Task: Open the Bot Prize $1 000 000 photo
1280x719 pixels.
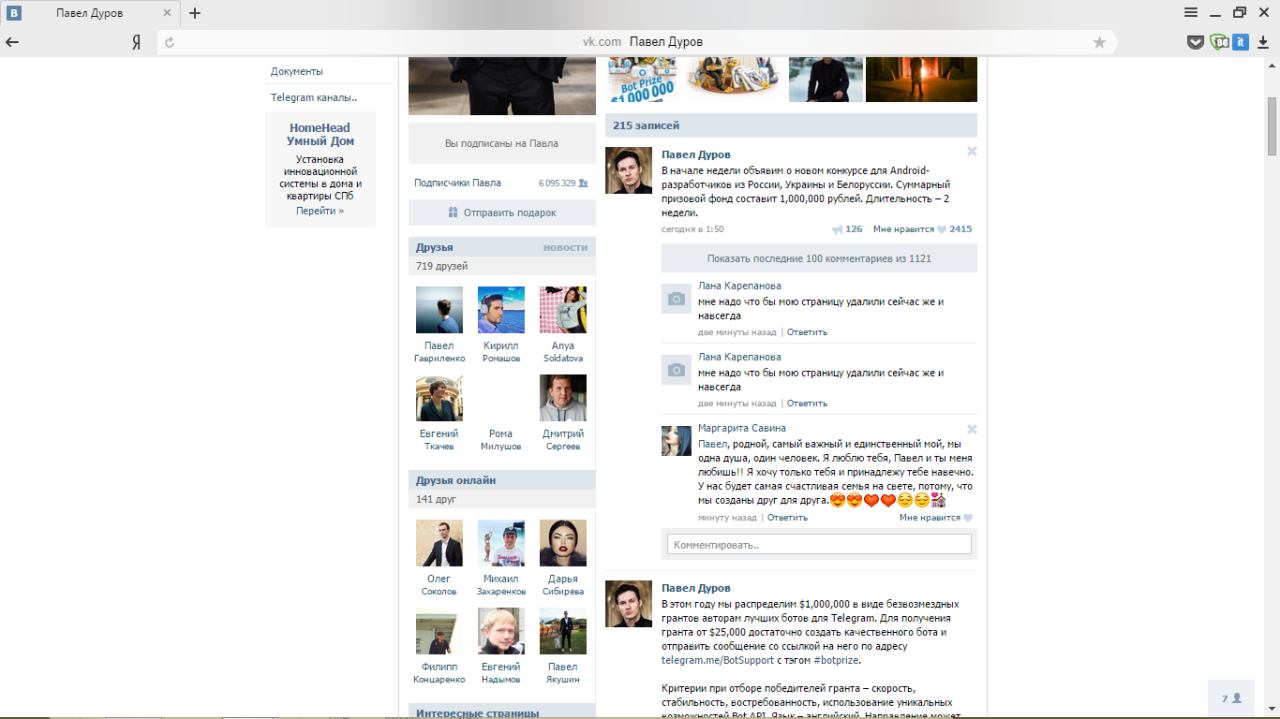Action: click(642, 79)
